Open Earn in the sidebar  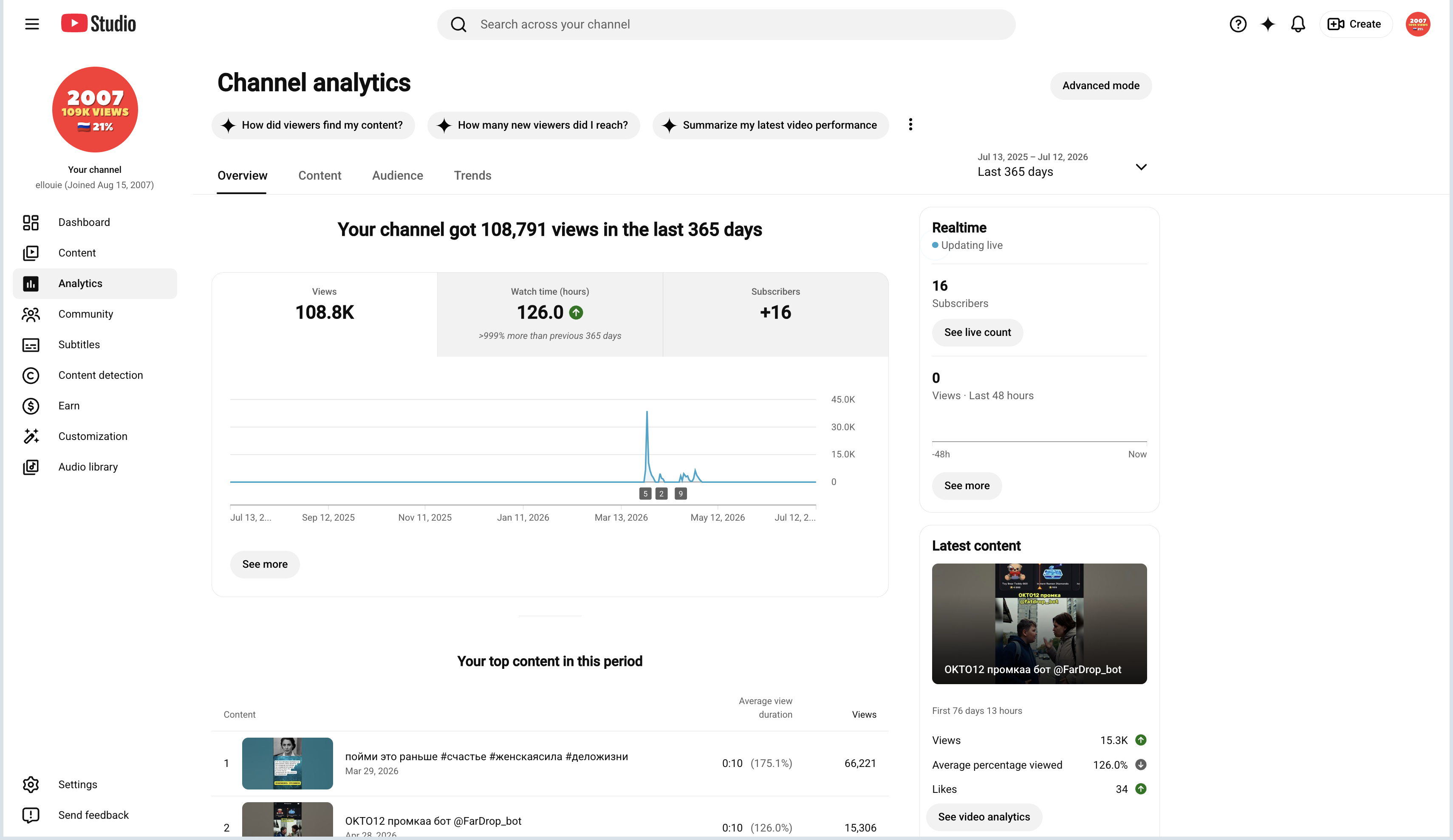95,406
